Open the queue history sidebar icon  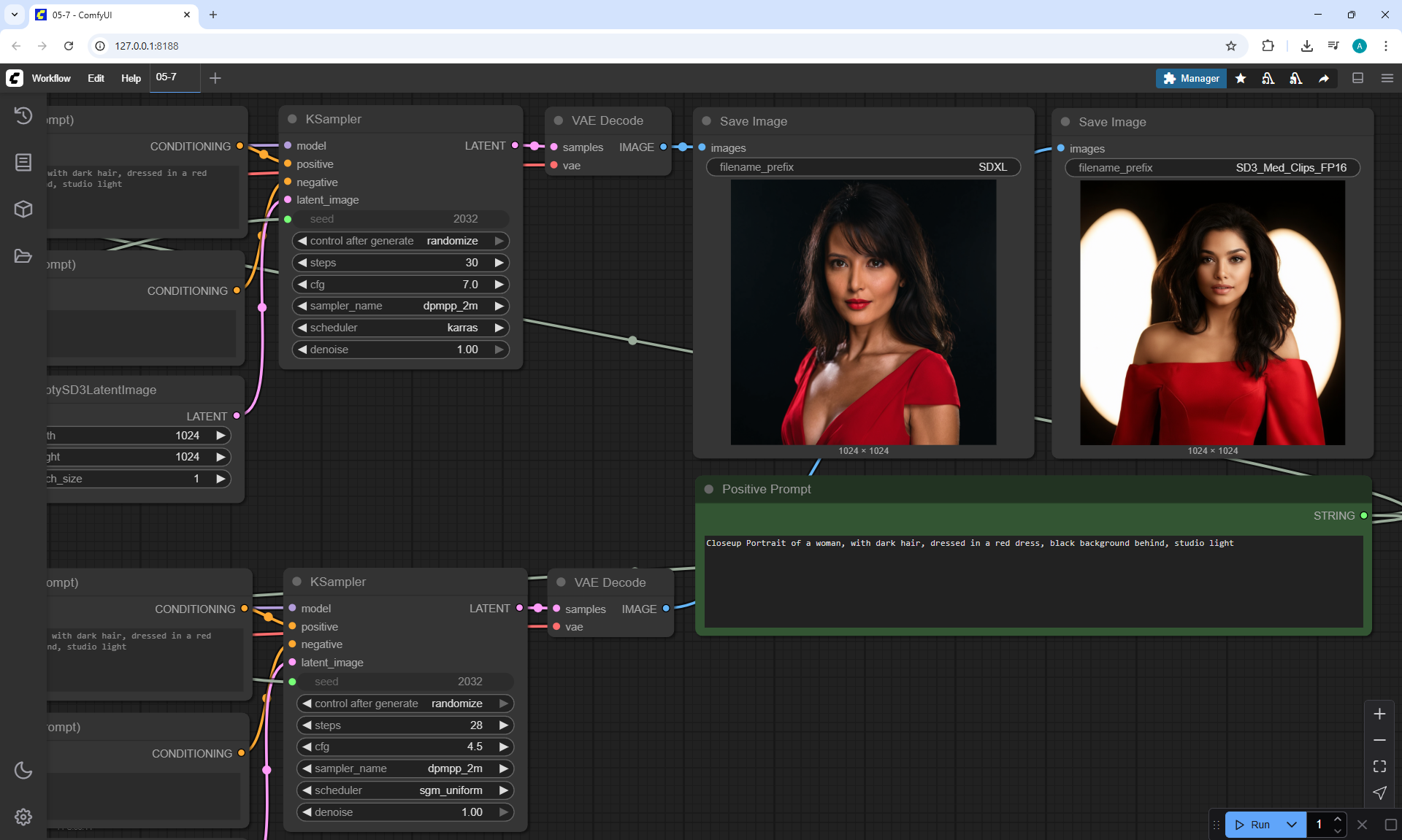(x=23, y=115)
